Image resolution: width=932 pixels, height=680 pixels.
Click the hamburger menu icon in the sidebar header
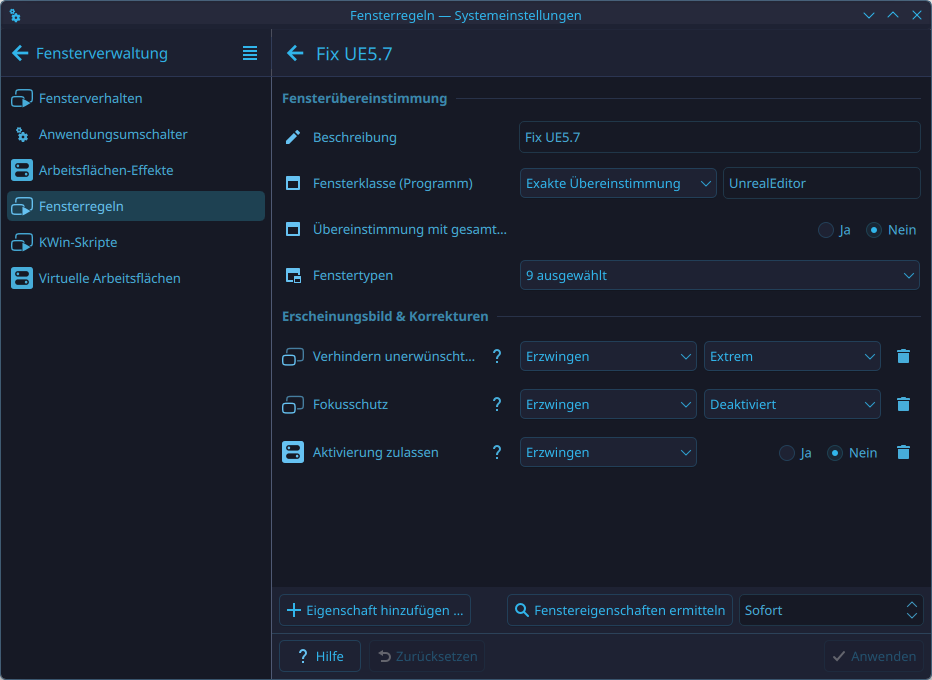coord(249,53)
